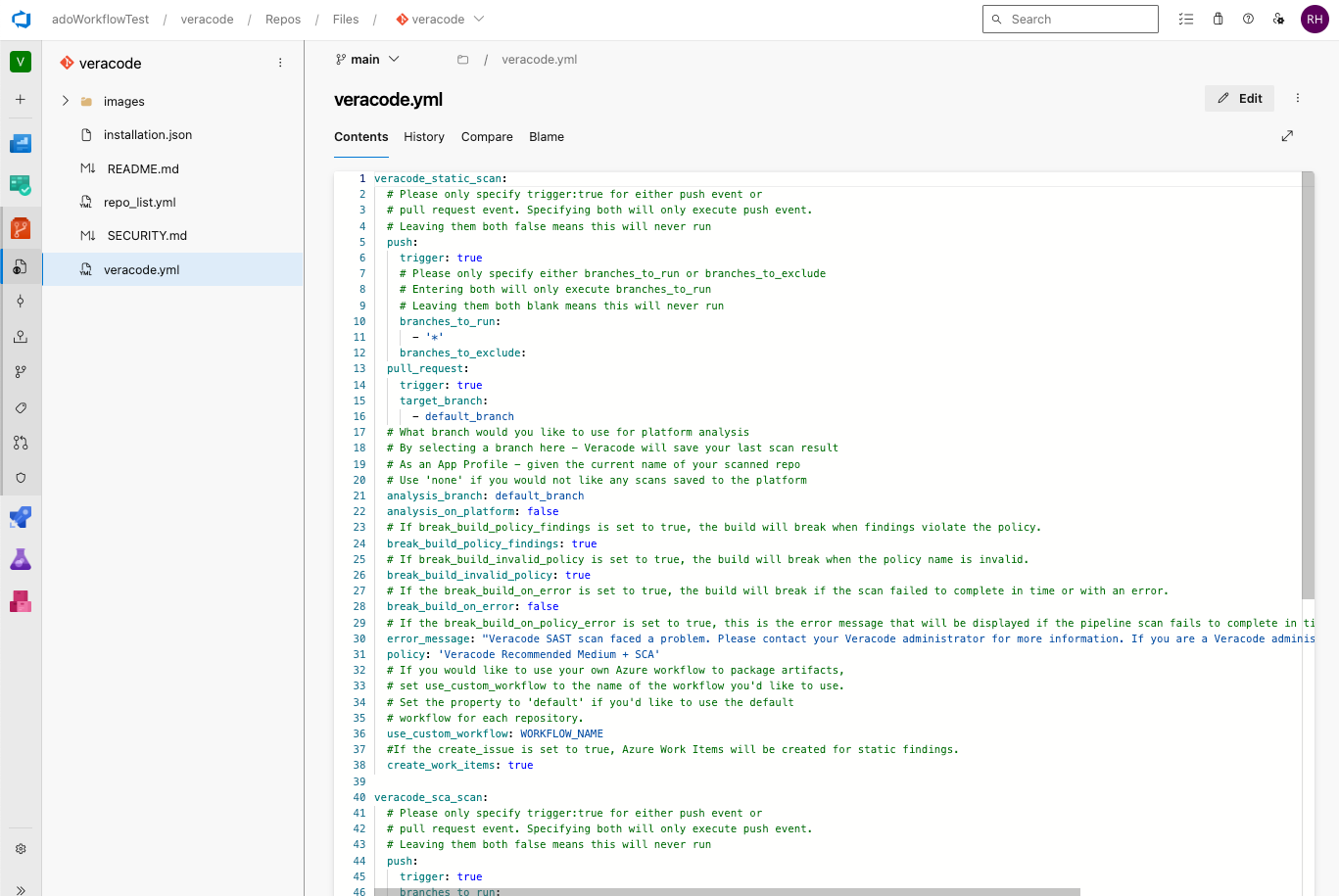The image size is (1339, 896).
Task: Click the veracode.yml file title heading
Action: 389,99
